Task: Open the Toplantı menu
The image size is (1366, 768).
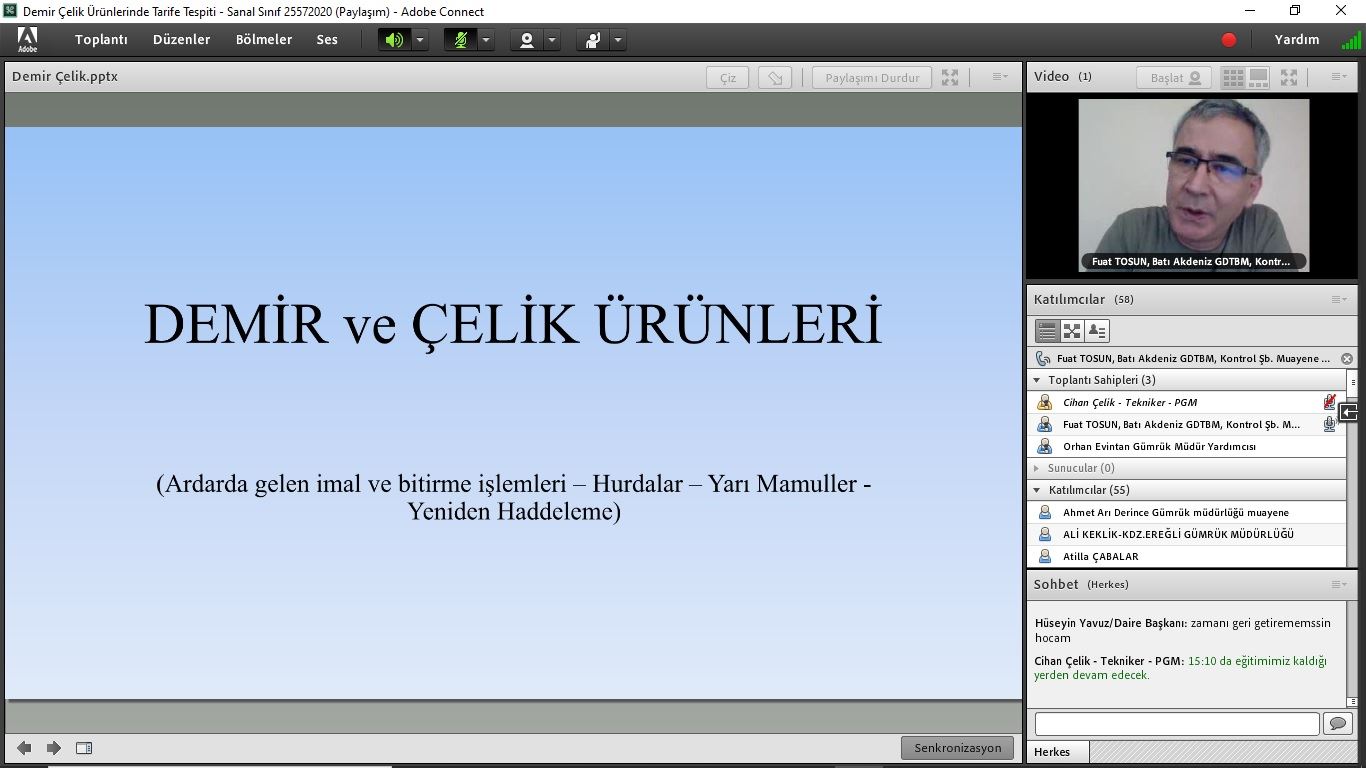Action: 101,40
